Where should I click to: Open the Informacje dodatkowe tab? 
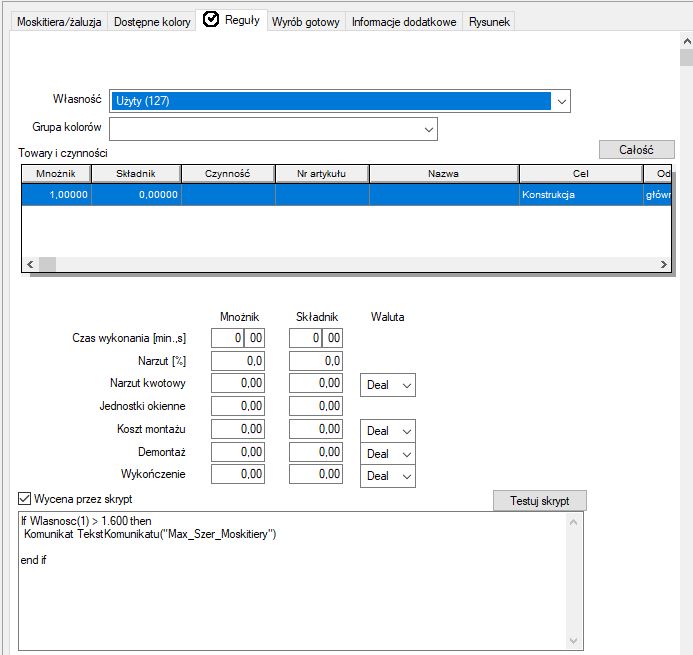(404, 22)
